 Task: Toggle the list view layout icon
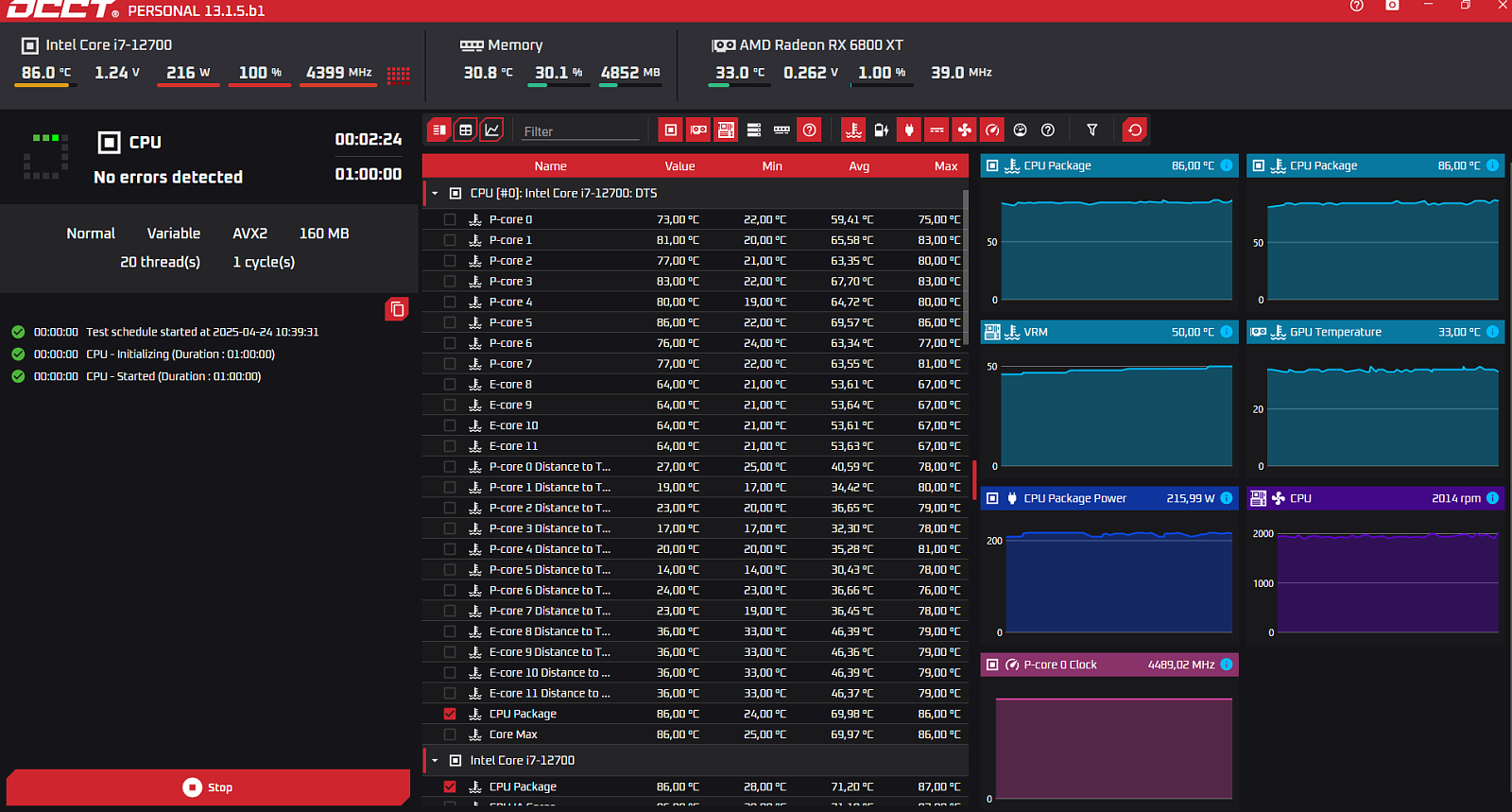coord(439,130)
